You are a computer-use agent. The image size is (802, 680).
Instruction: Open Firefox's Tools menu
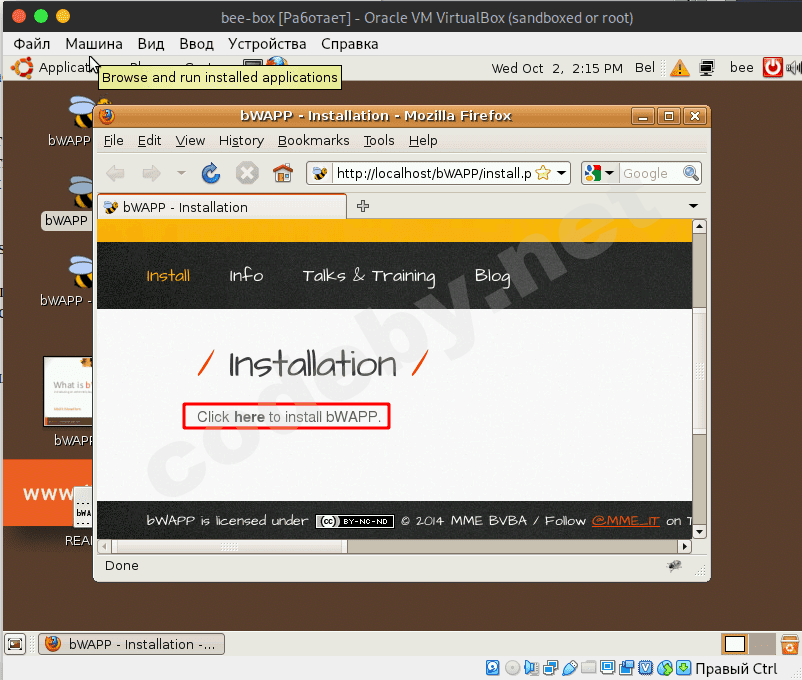click(379, 140)
